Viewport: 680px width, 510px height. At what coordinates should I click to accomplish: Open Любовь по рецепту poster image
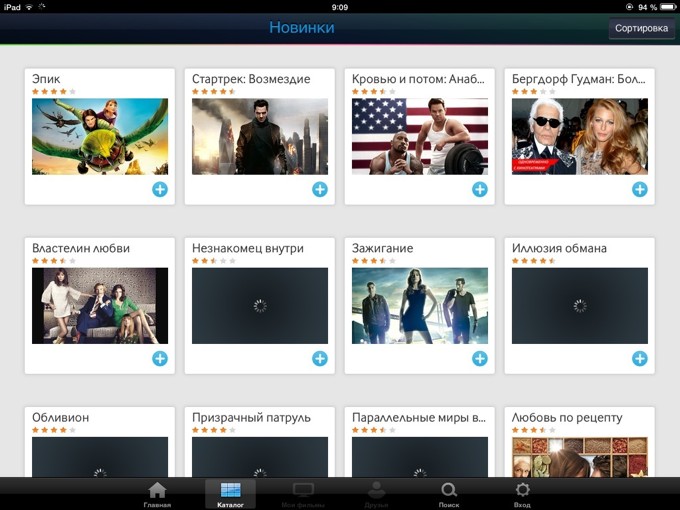pyautogui.click(x=580, y=457)
